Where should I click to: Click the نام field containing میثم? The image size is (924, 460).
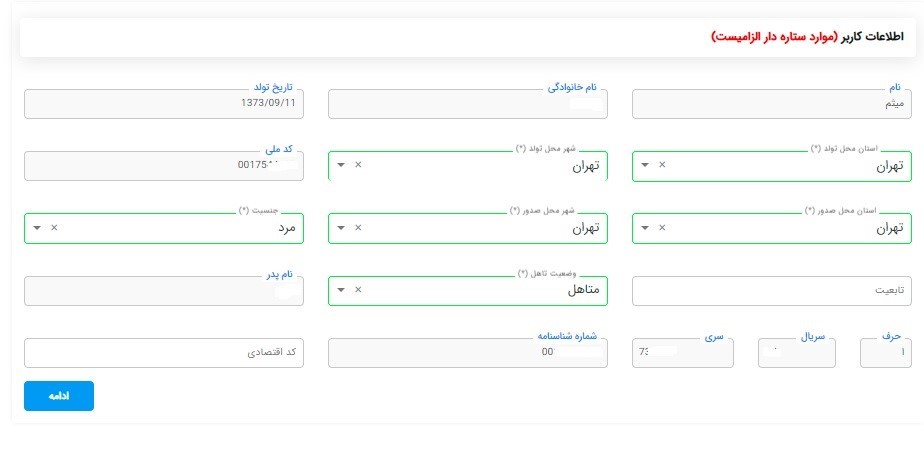tap(771, 104)
